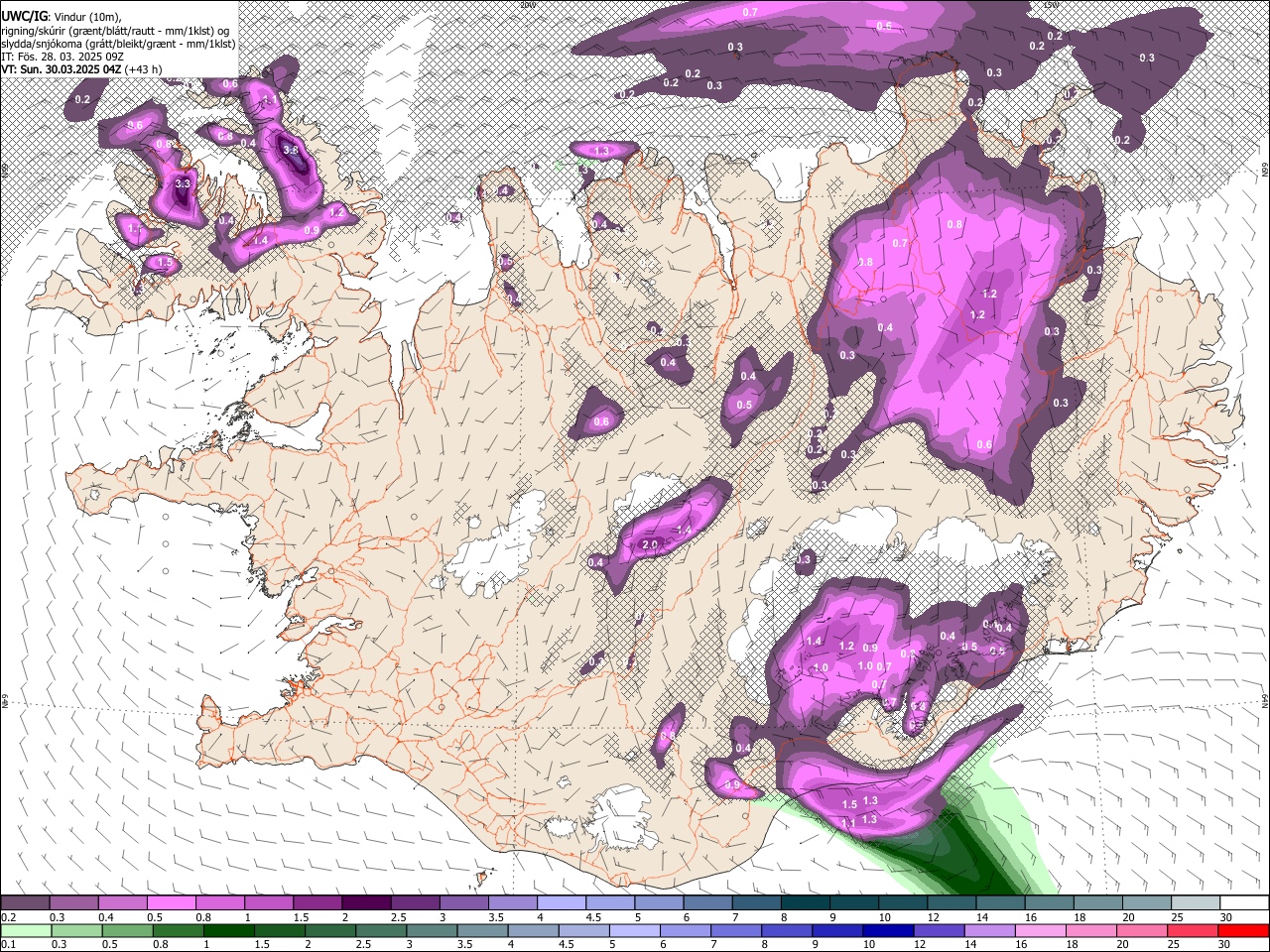The height and width of the screenshot is (952, 1270).
Task: Select the 0.3–0.4 snow legend swatch
Action: click(73, 903)
